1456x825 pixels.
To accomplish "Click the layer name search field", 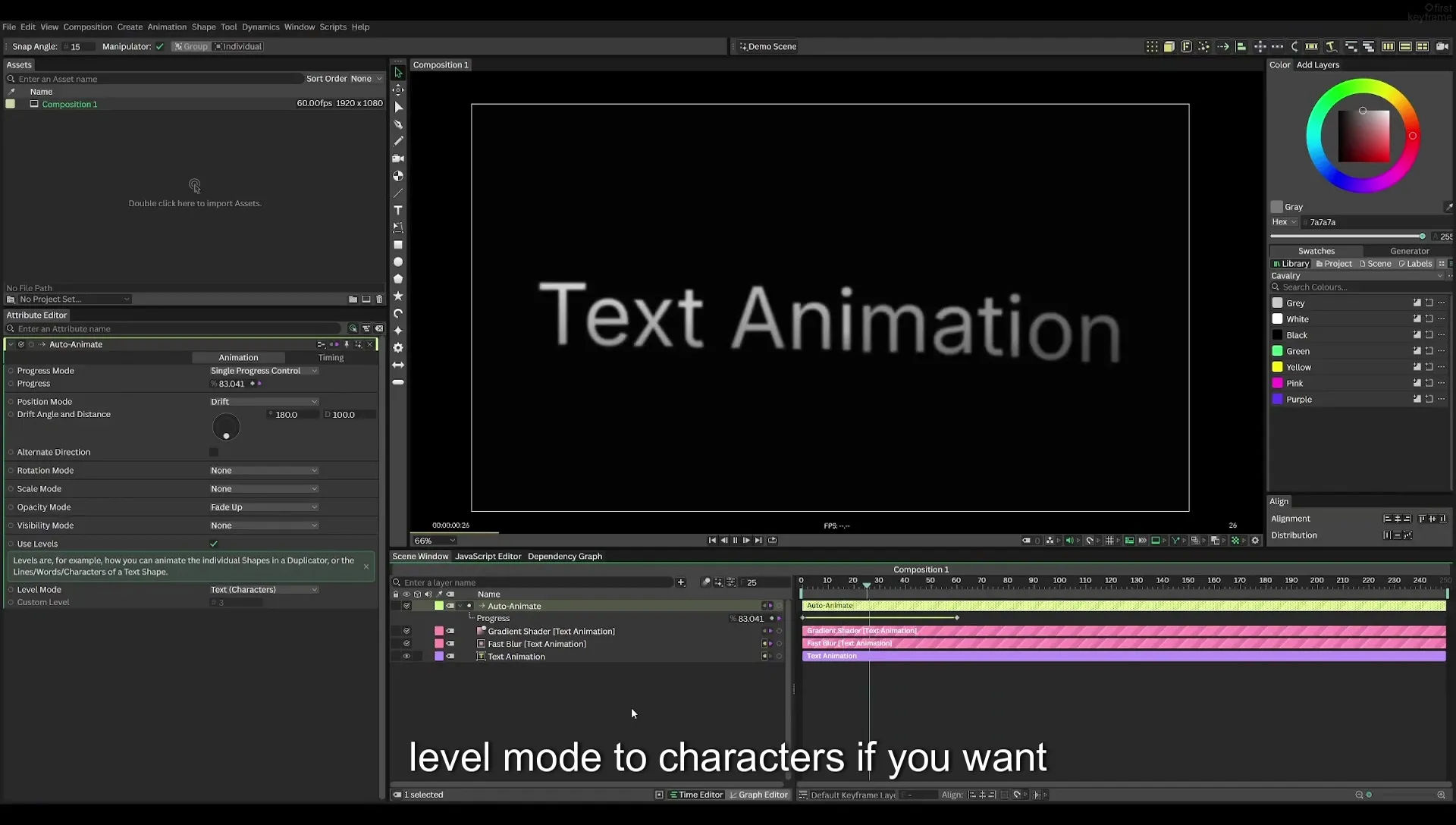I will (537, 582).
